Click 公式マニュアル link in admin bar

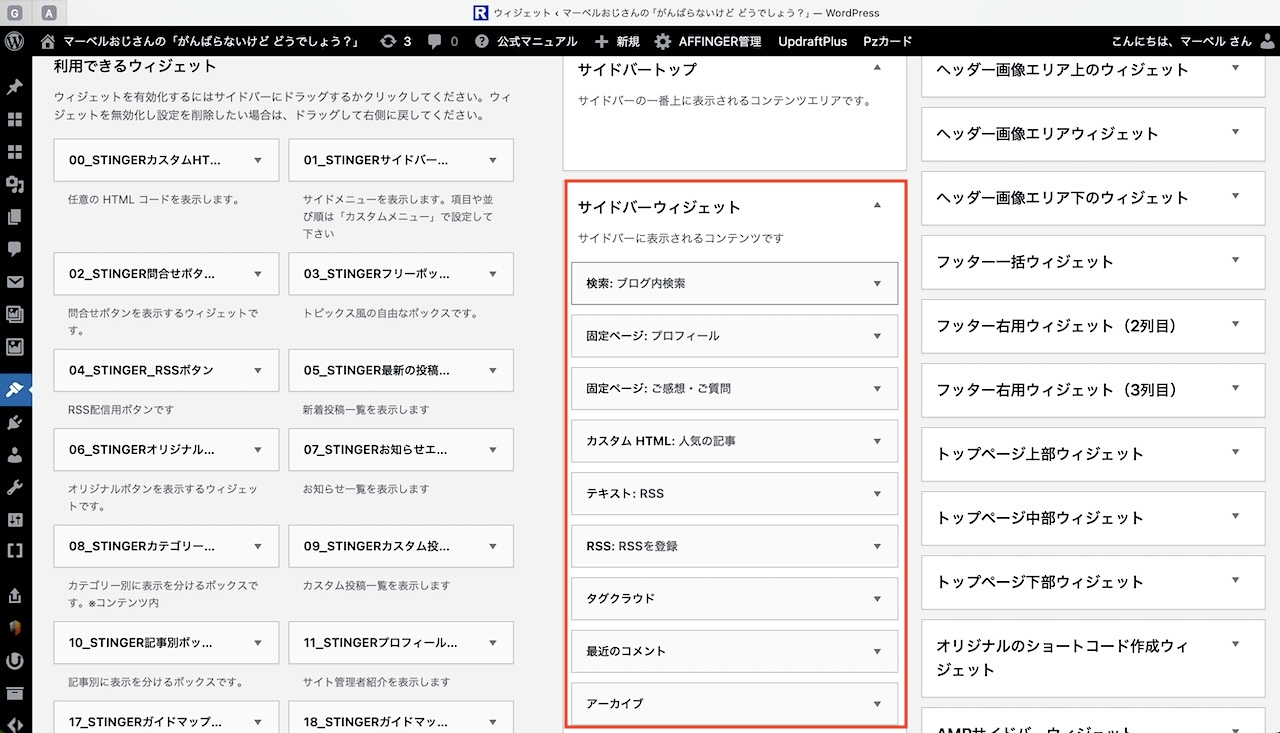[x=527, y=41]
